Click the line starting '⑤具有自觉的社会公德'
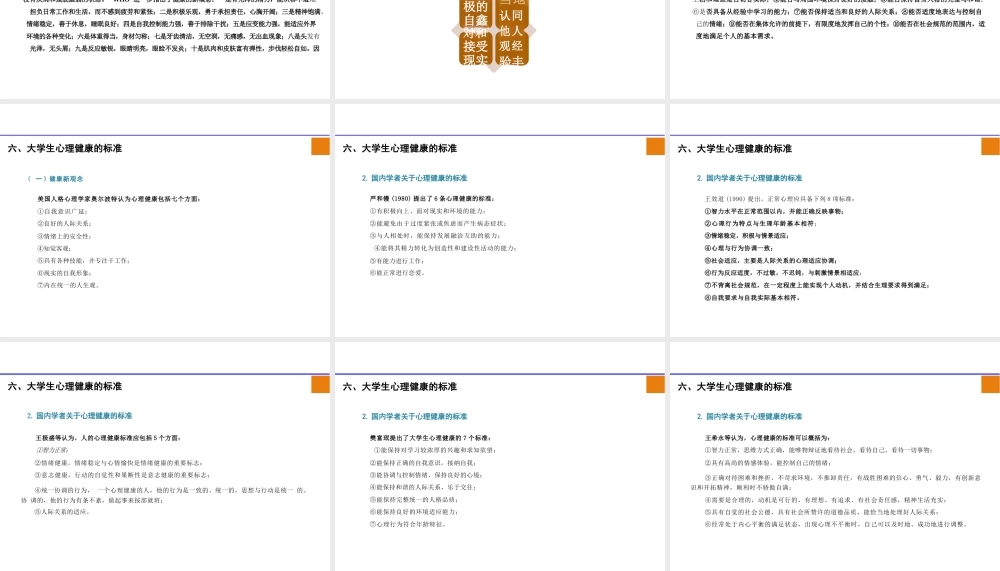Image resolution: width=1000 pixels, height=571 pixels. pyautogui.click(x=821, y=512)
